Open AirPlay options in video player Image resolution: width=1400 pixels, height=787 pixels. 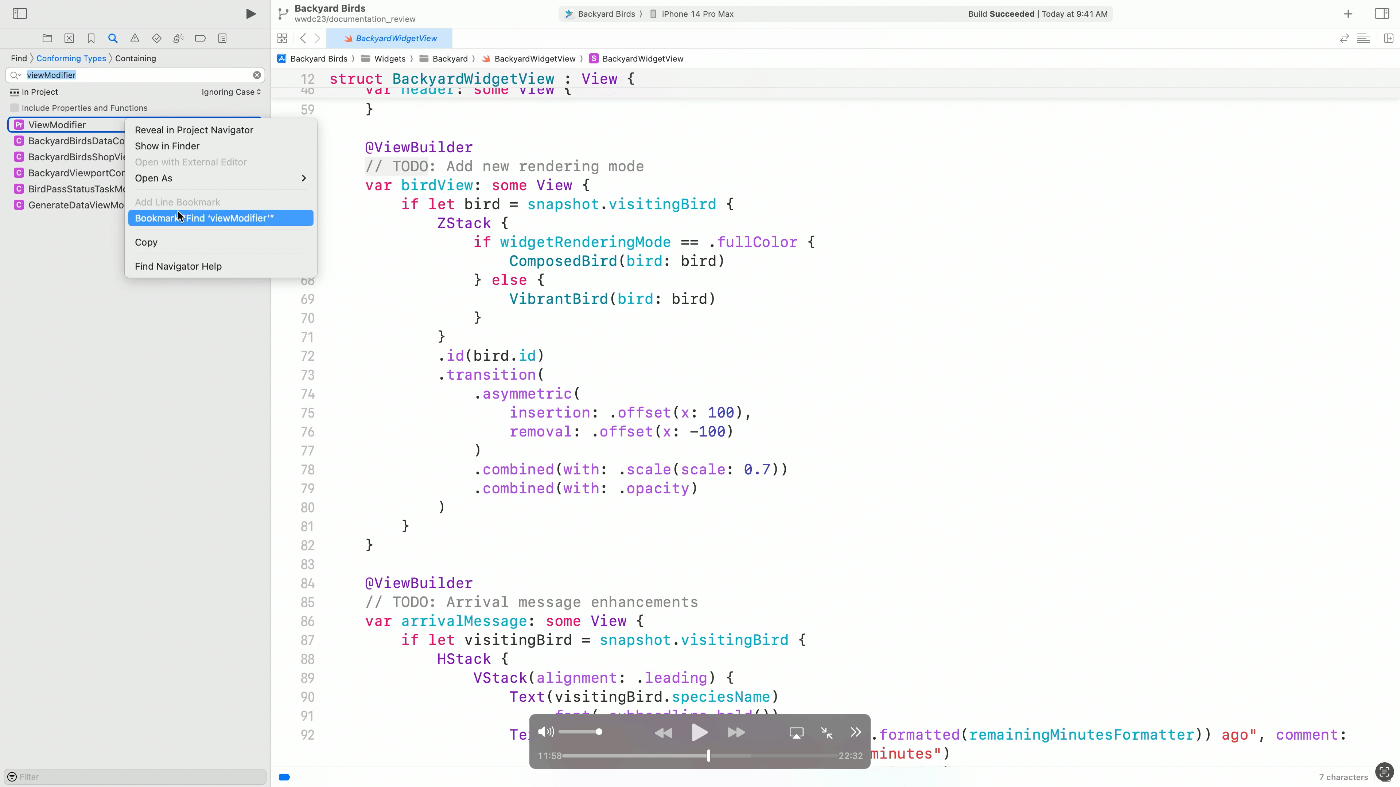(796, 733)
